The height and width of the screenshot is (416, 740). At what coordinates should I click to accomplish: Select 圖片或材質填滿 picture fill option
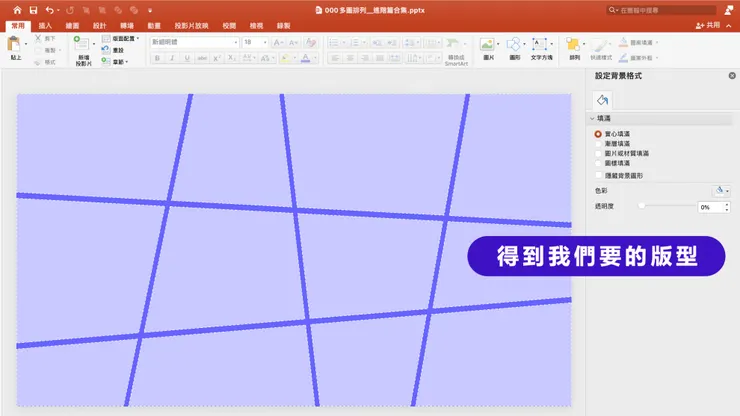pyautogui.click(x=598, y=153)
